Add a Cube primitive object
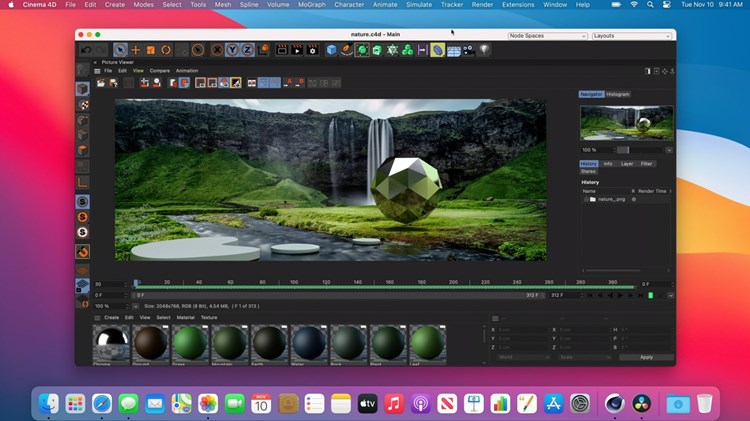This screenshot has width=750, height=421. click(331, 50)
